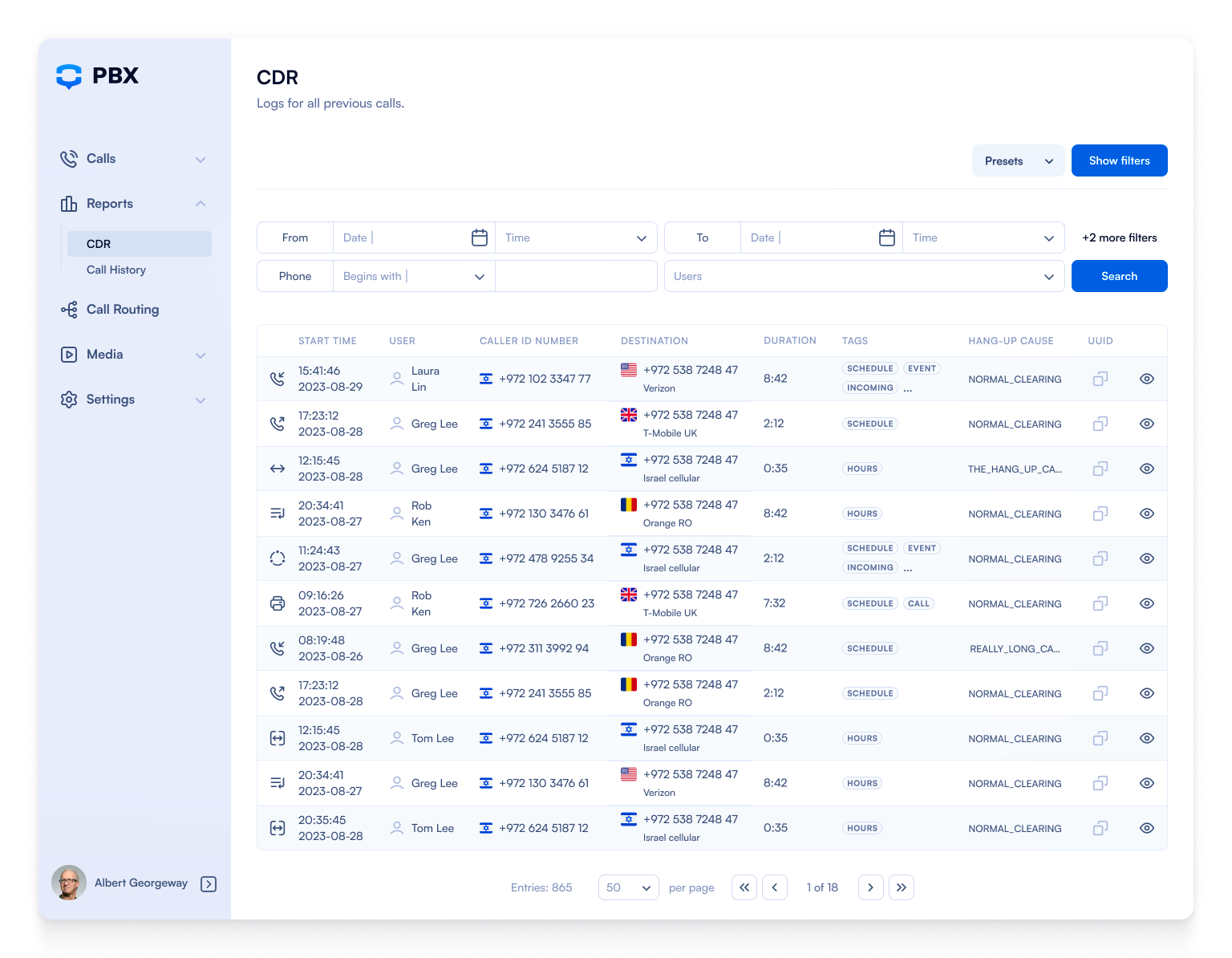Click the Call Routing icon in sidebar

pos(69,310)
